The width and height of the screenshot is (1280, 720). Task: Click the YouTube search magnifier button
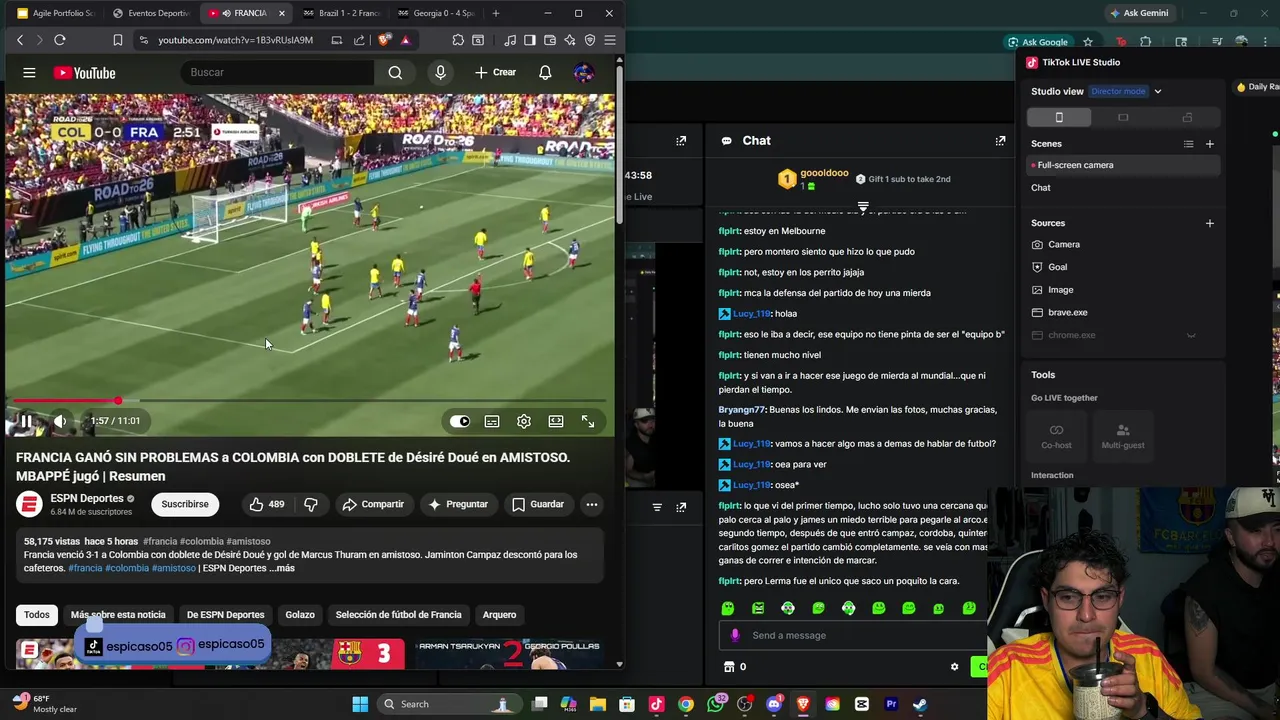[395, 72]
